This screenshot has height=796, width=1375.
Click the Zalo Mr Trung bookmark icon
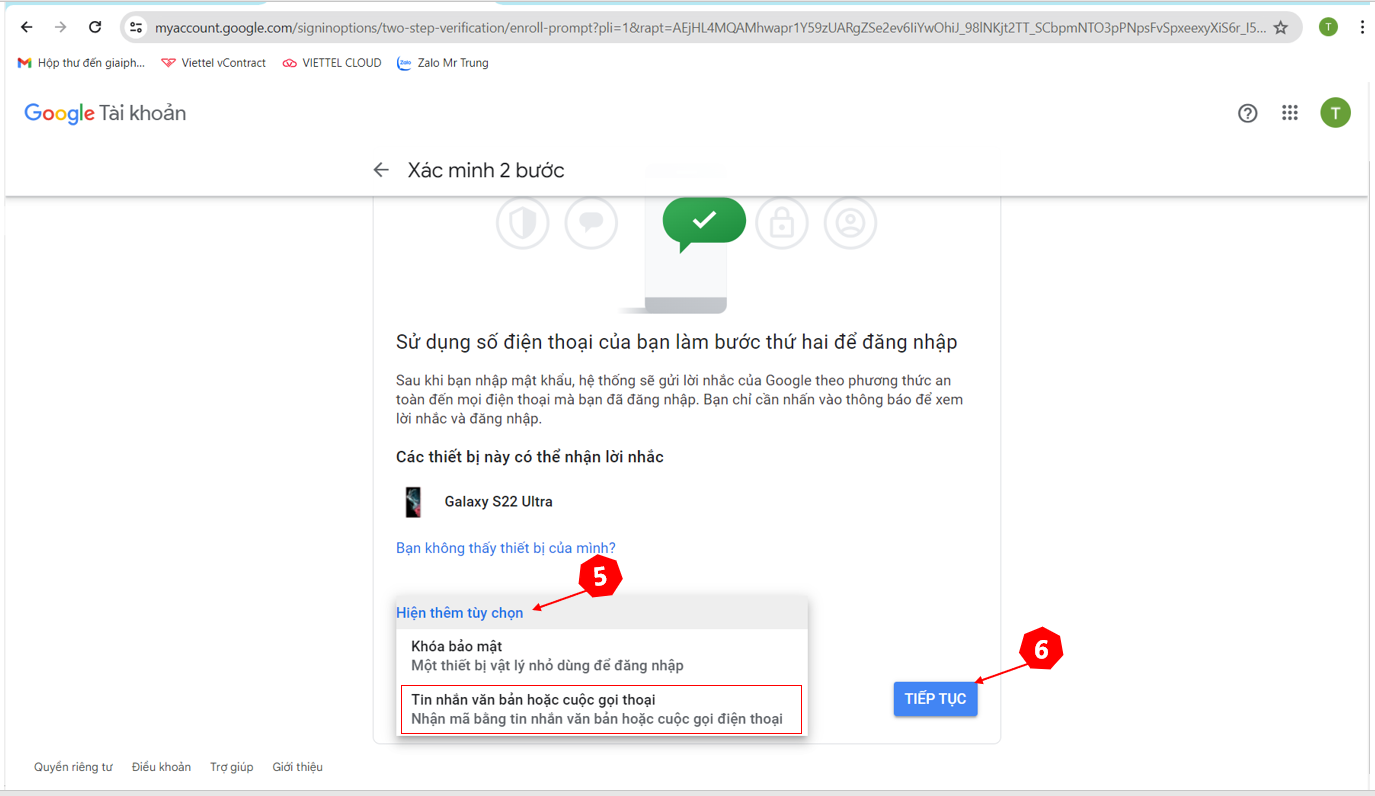click(404, 62)
